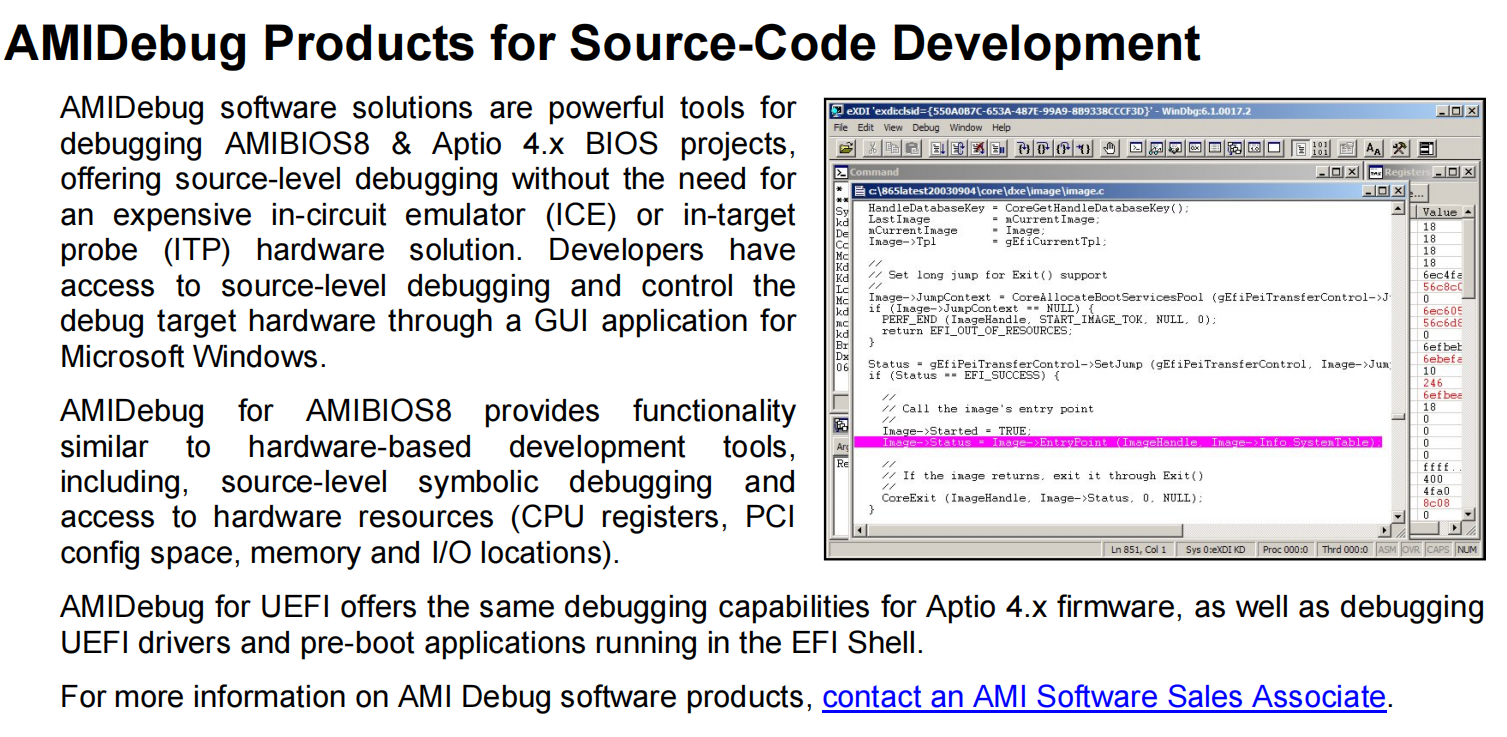Click the Cut scissors toolbar icon
This screenshot has width=1507, height=737.
point(873,148)
